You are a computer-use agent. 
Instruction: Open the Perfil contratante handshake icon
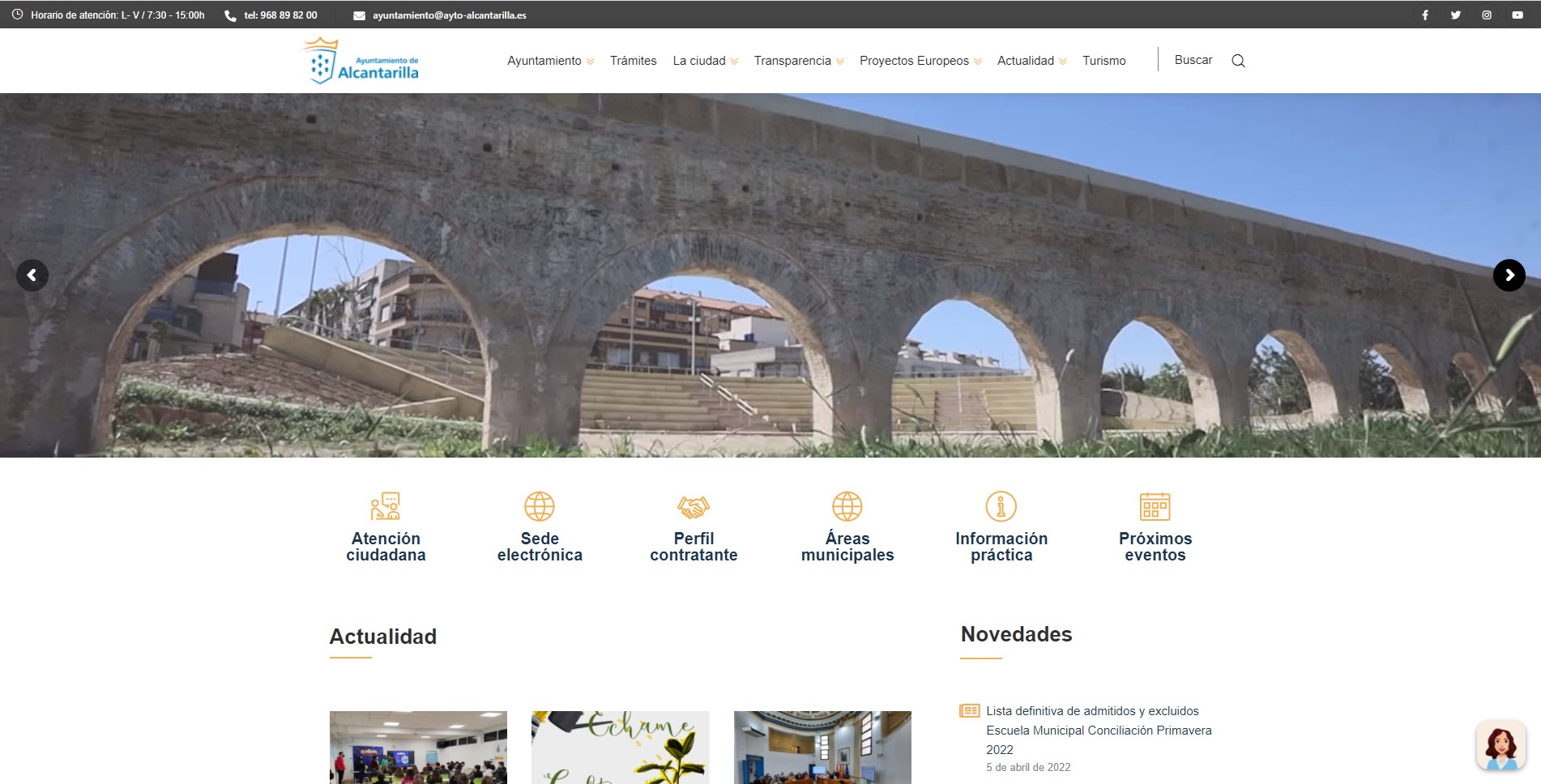coord(694,506)
